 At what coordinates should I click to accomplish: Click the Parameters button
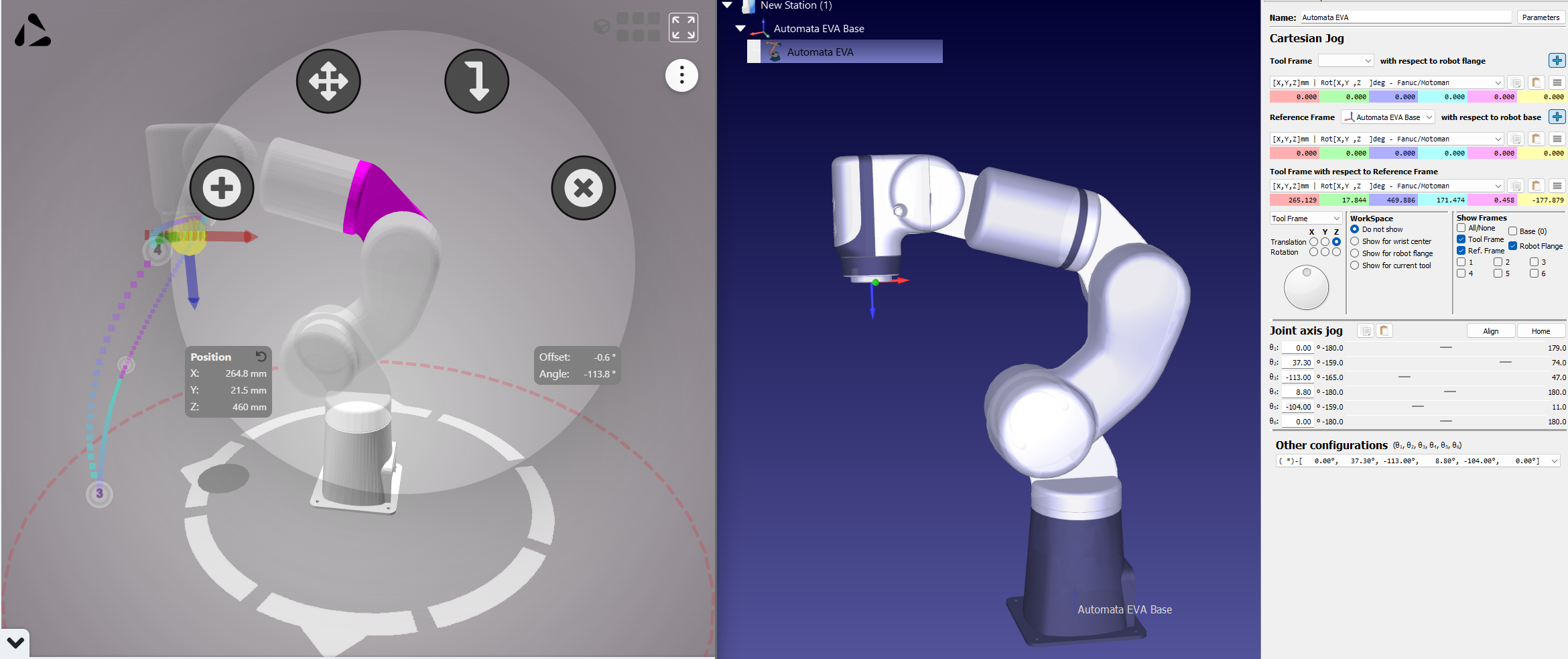[x=1541, y=17]
